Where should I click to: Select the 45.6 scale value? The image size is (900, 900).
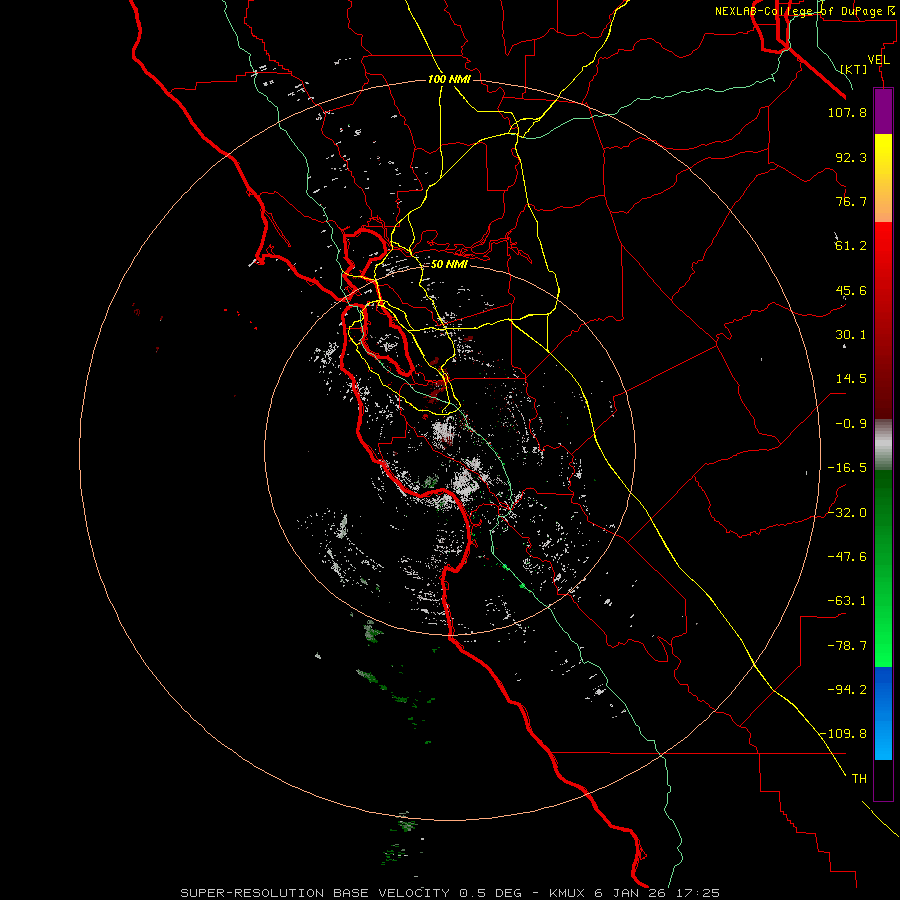(851, 290)
